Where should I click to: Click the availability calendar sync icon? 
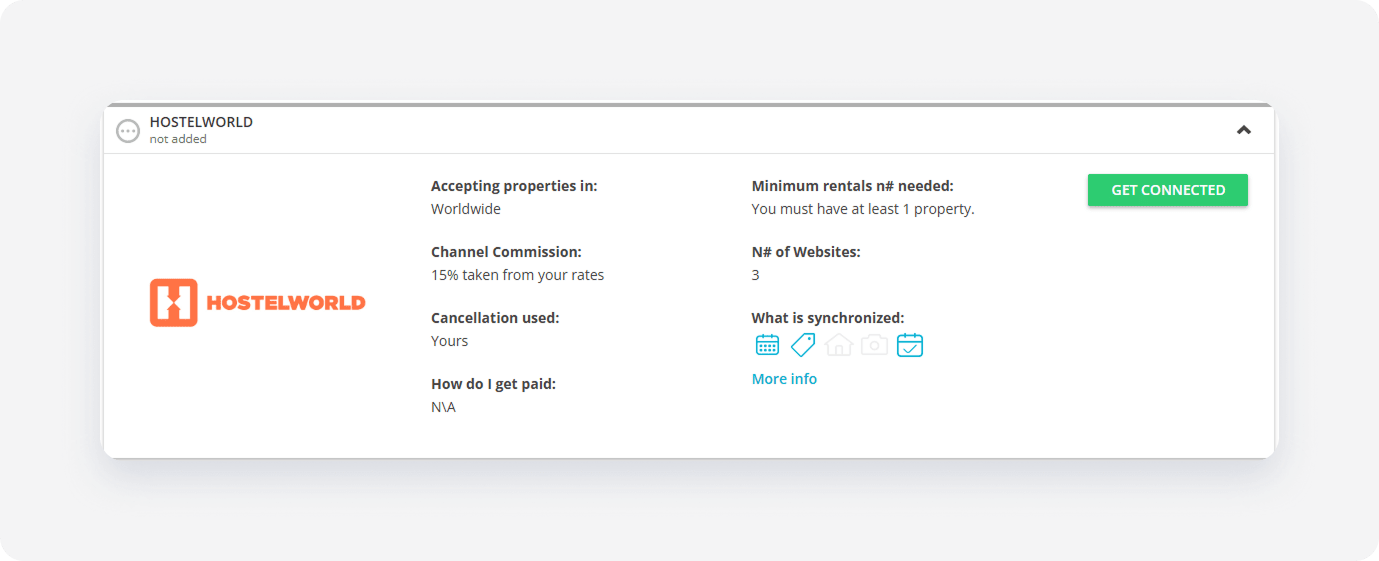(x=767, y=345)
